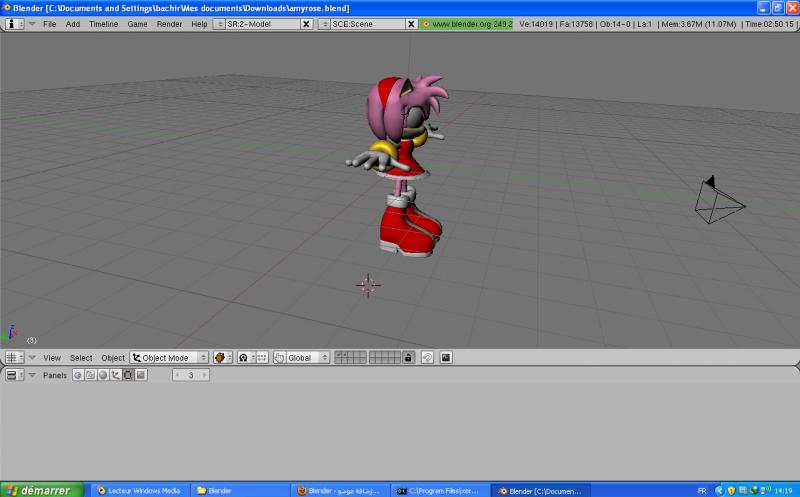800x497 pixels.
Task: Open the 3D View menu
Action: [52, 358]
